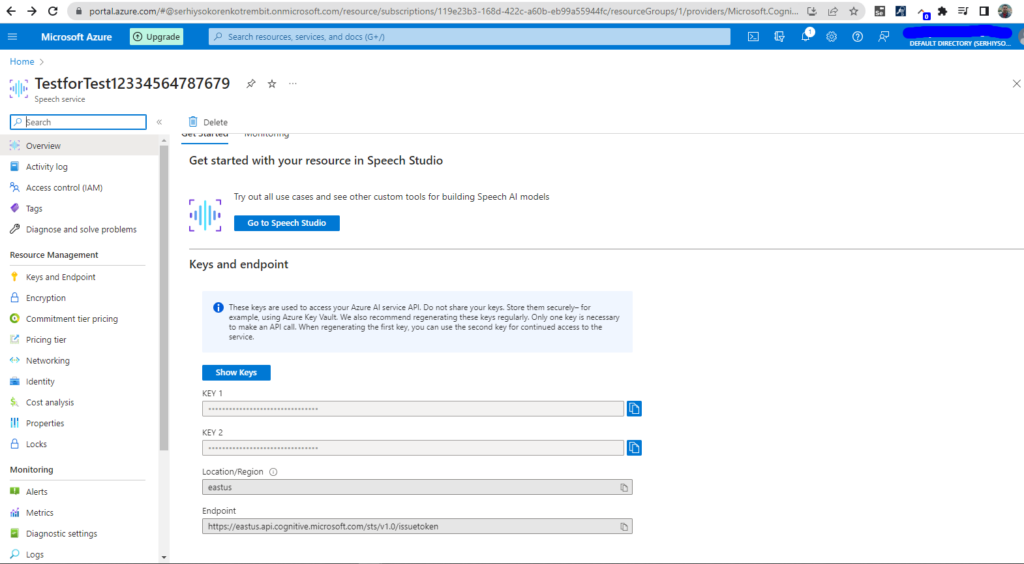1024x564 pixels.
Task: Pin the resource to dashboard
Action: click(251, 84)
